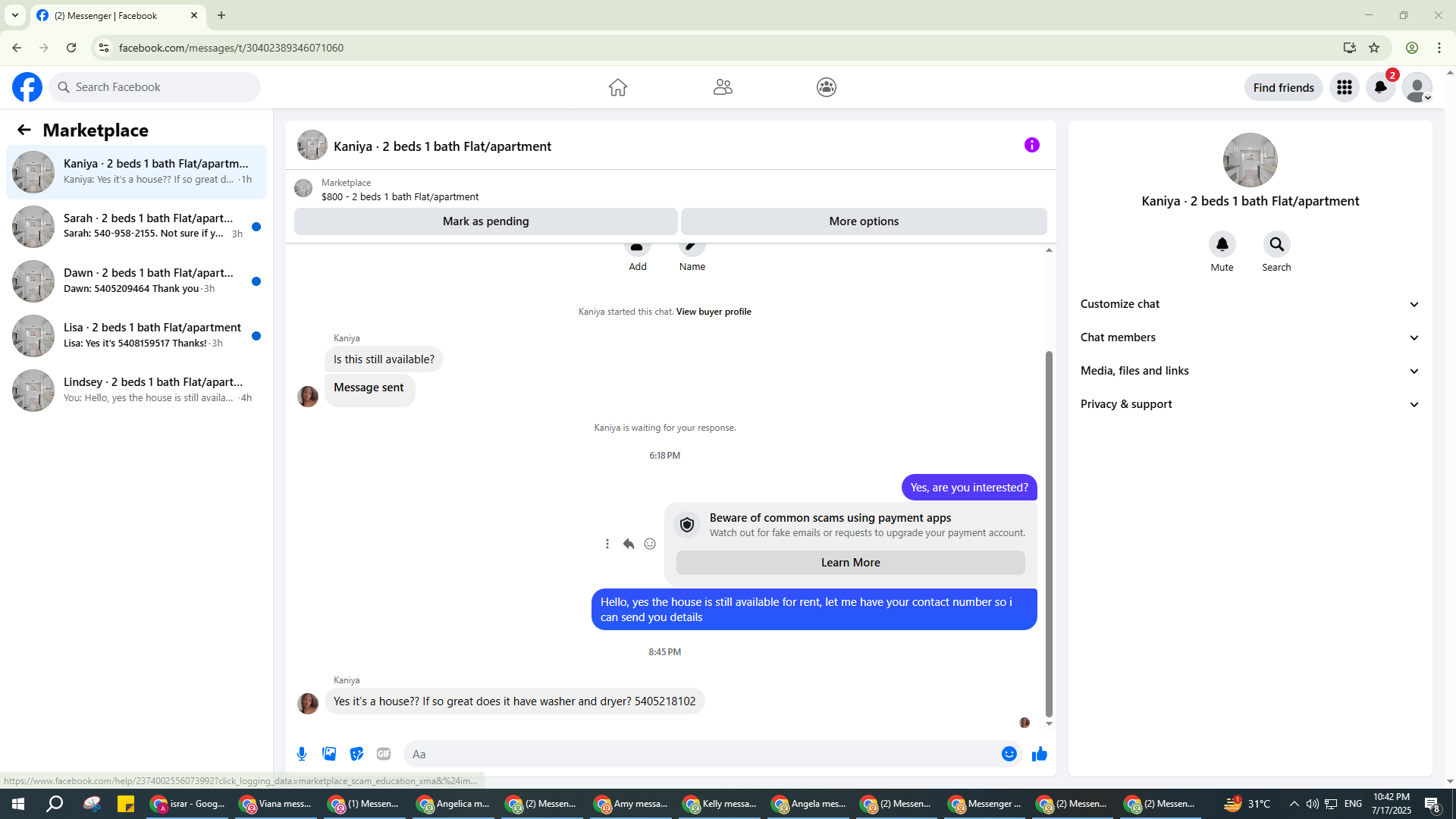
Task: Attach a photo or file
Action: click(329, 754)
